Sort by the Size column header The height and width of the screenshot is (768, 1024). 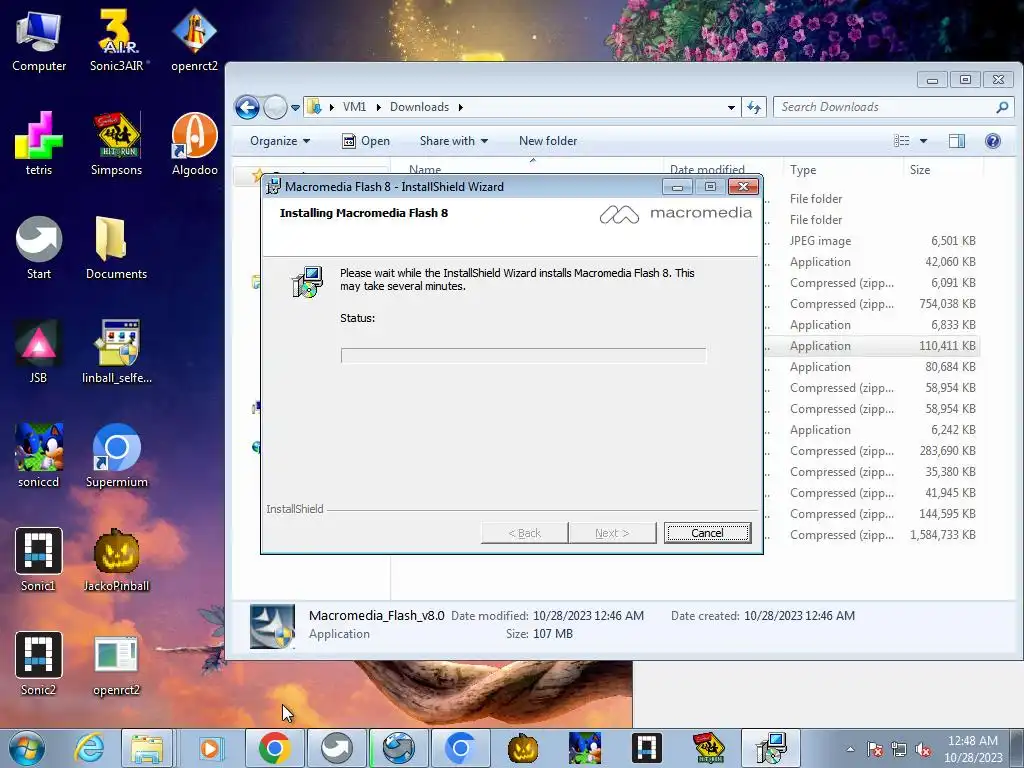943,170
